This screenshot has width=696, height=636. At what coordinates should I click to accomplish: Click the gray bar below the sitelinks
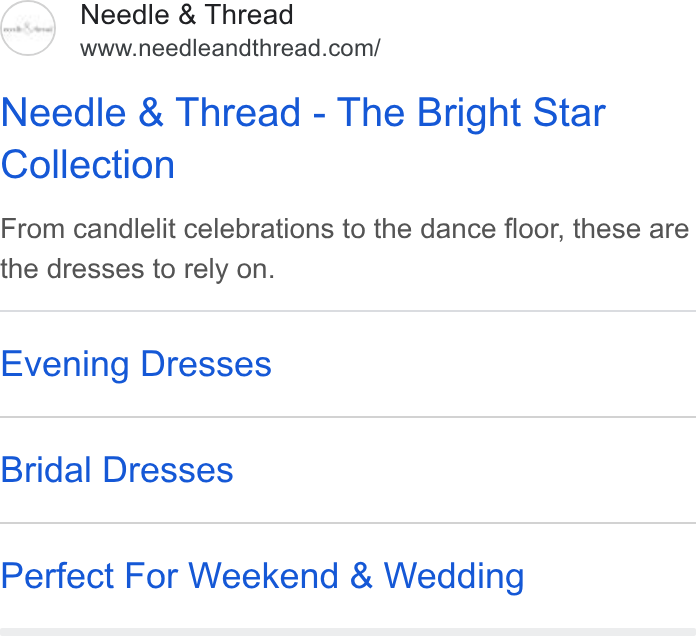coord(348,632)
